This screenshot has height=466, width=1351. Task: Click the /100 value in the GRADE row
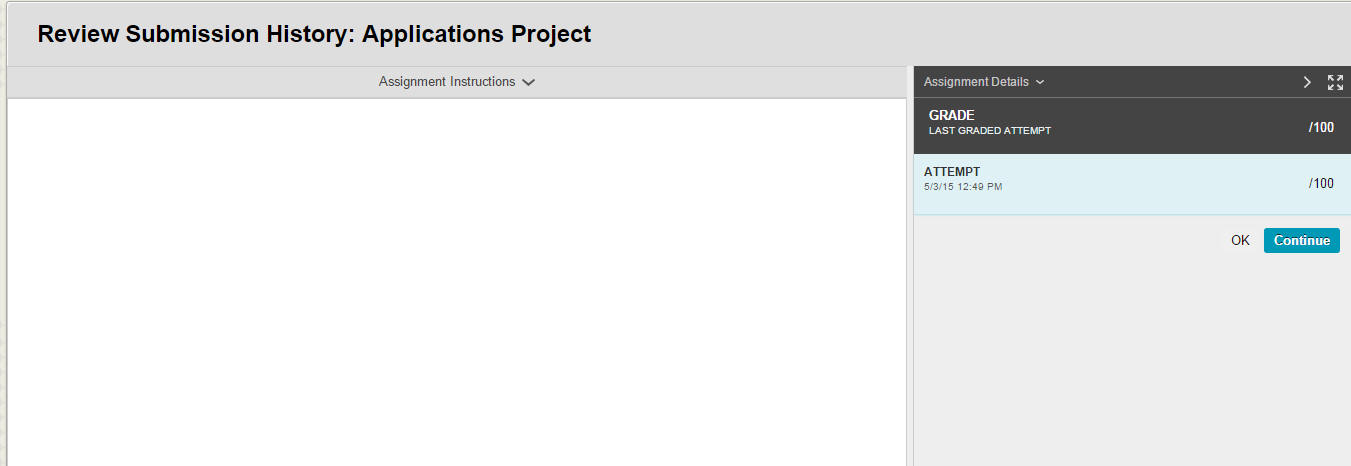click(x=1321, y=127)
